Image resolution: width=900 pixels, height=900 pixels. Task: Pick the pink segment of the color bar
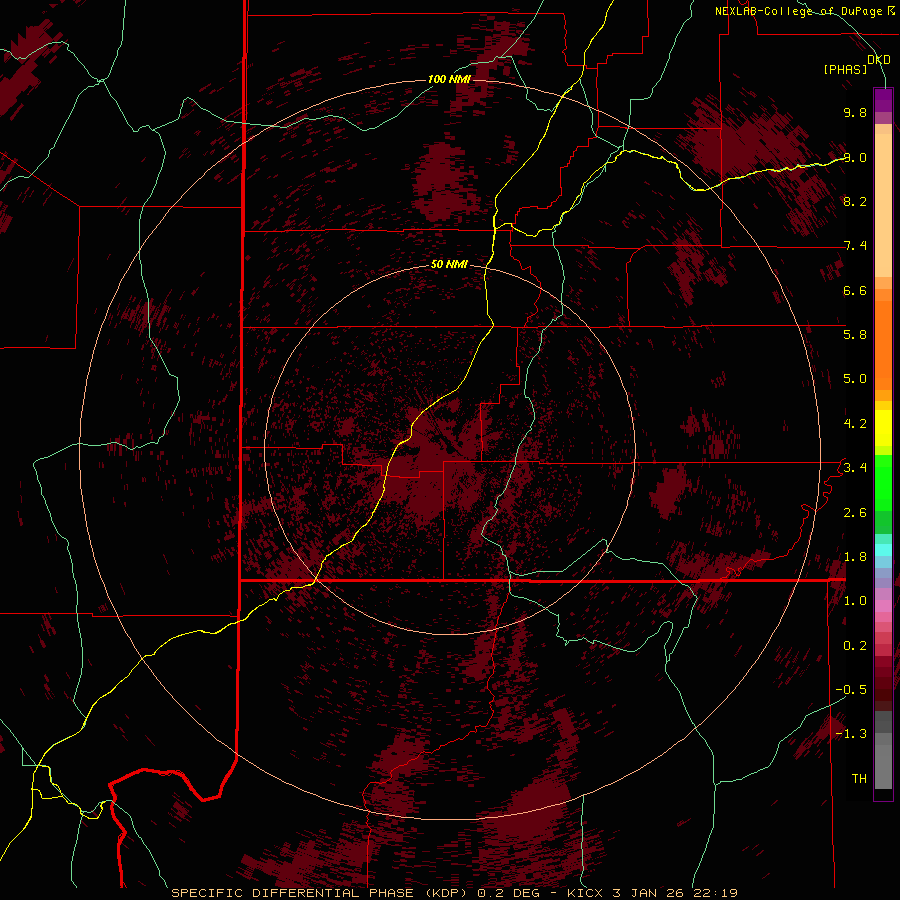click(883, 606)
